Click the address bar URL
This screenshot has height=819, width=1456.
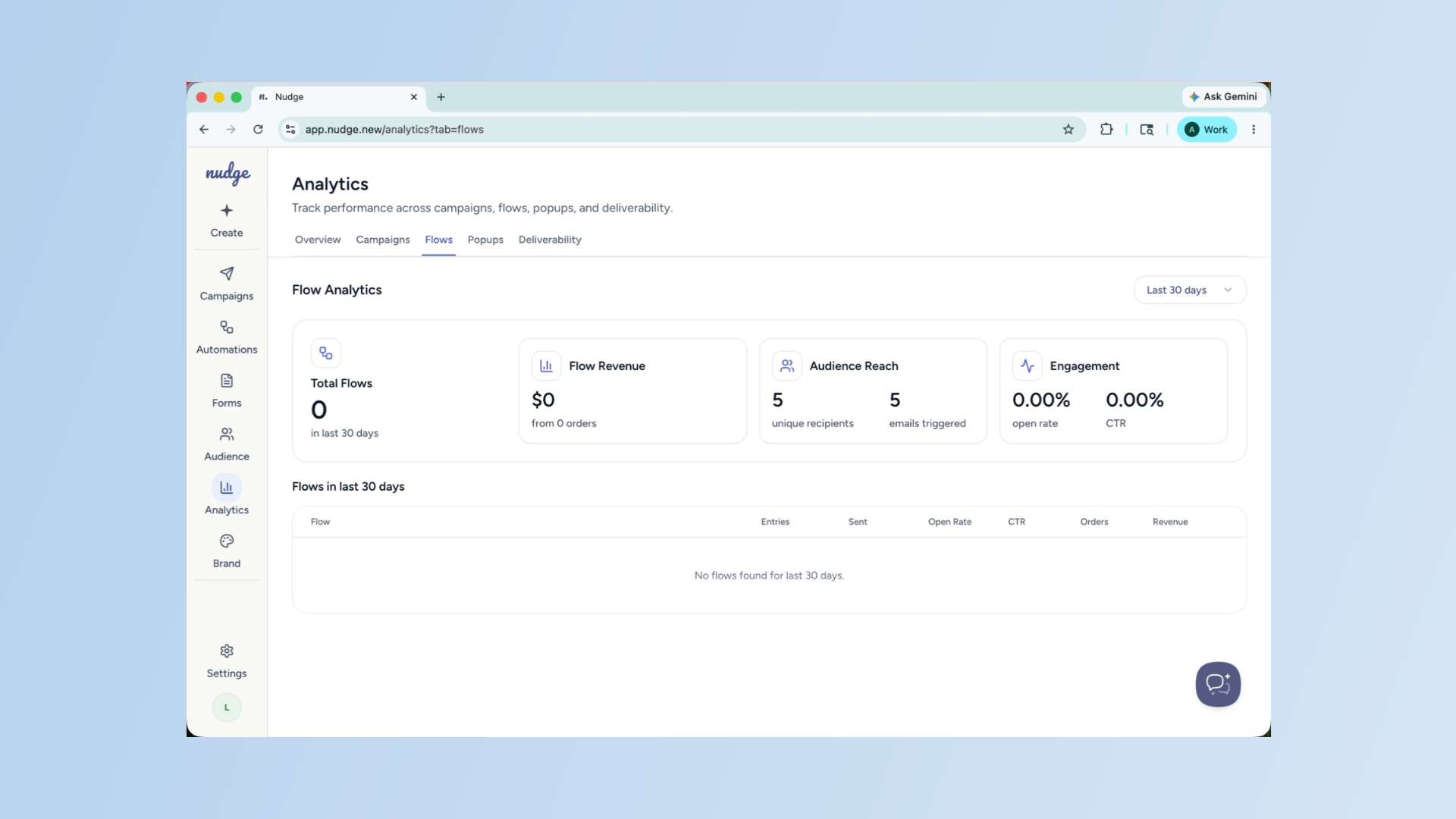[x=394, y=130]
